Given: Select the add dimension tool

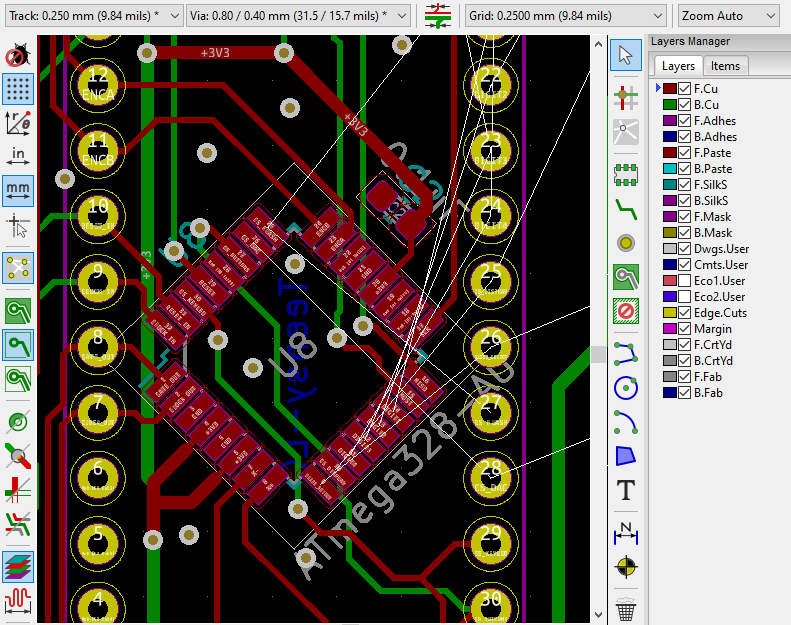Looking at the screenshot, I should [x=626, y=533].
